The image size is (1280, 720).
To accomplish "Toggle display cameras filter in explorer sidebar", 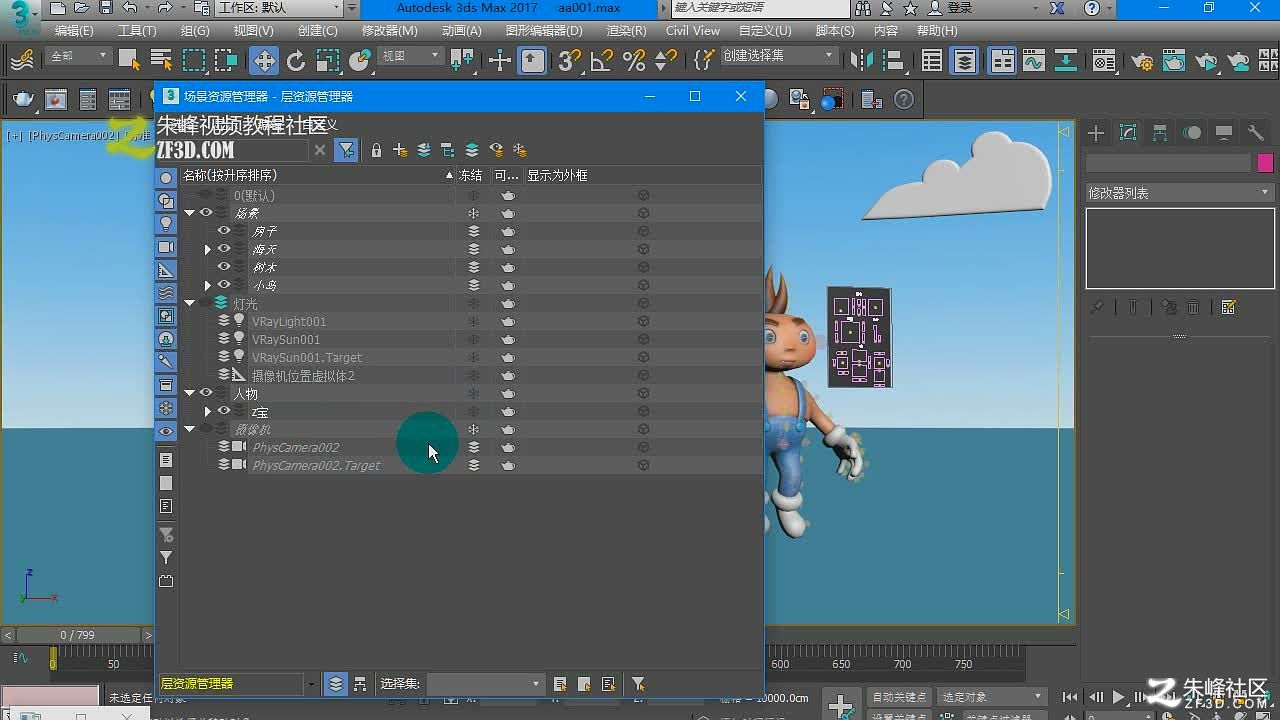I will [x=166, y=247].
